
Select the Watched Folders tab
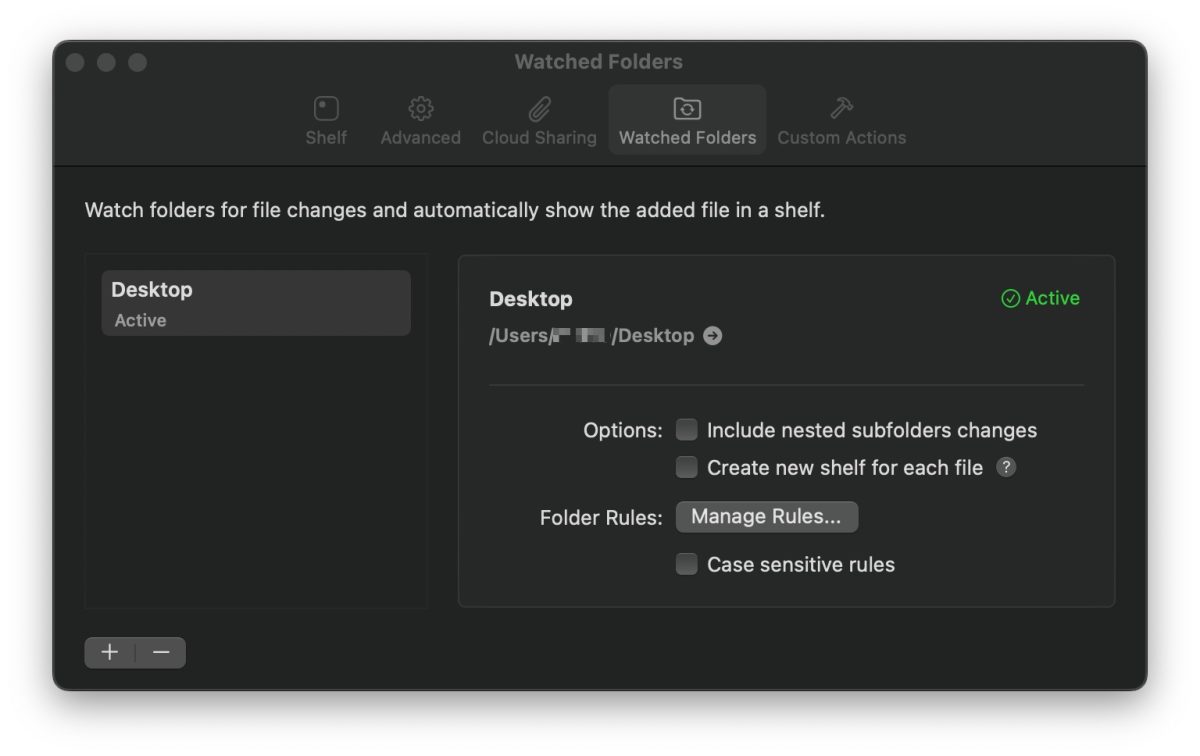687,121
